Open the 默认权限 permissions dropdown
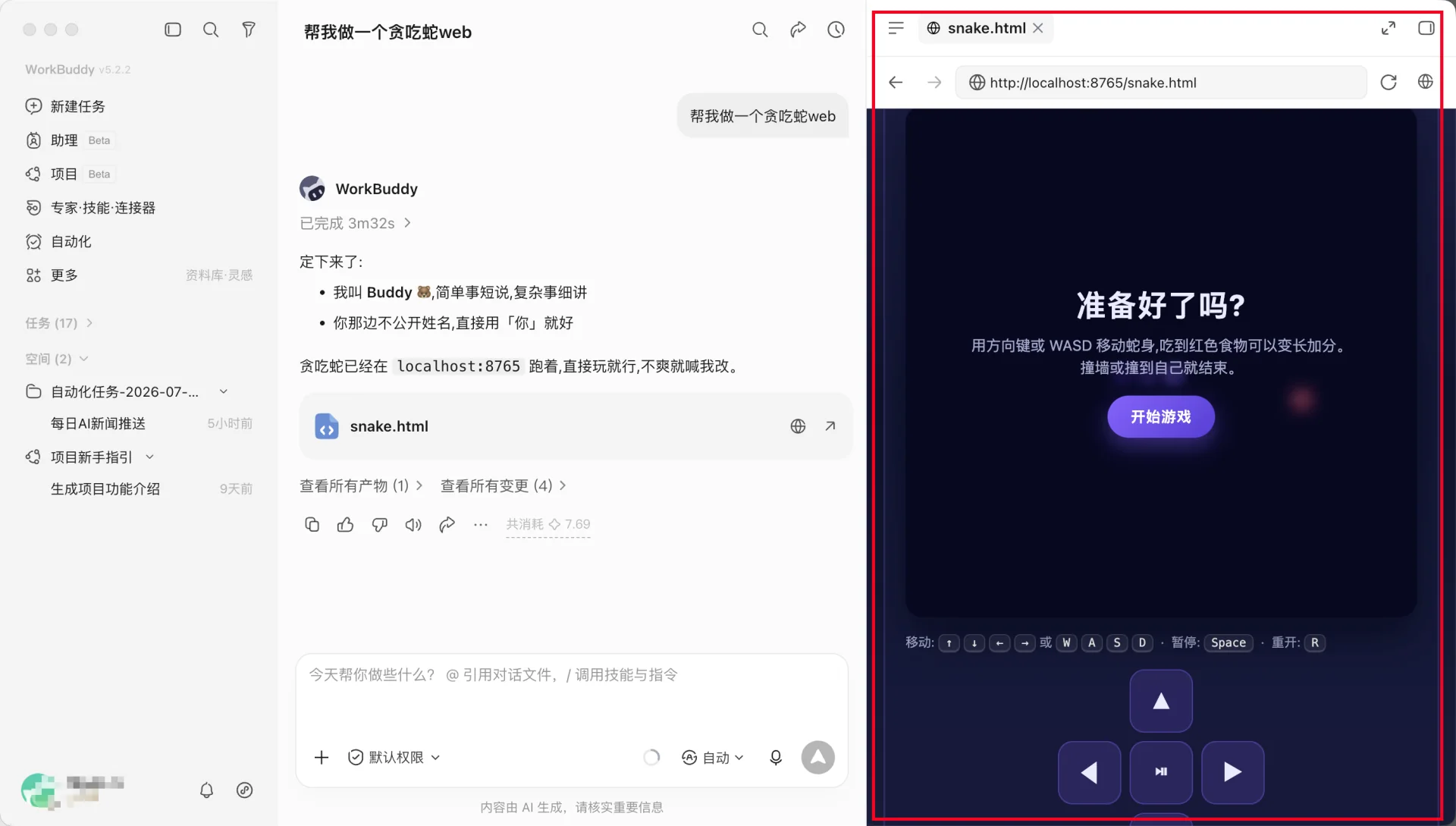1456x826 pixels. point(394,757)
